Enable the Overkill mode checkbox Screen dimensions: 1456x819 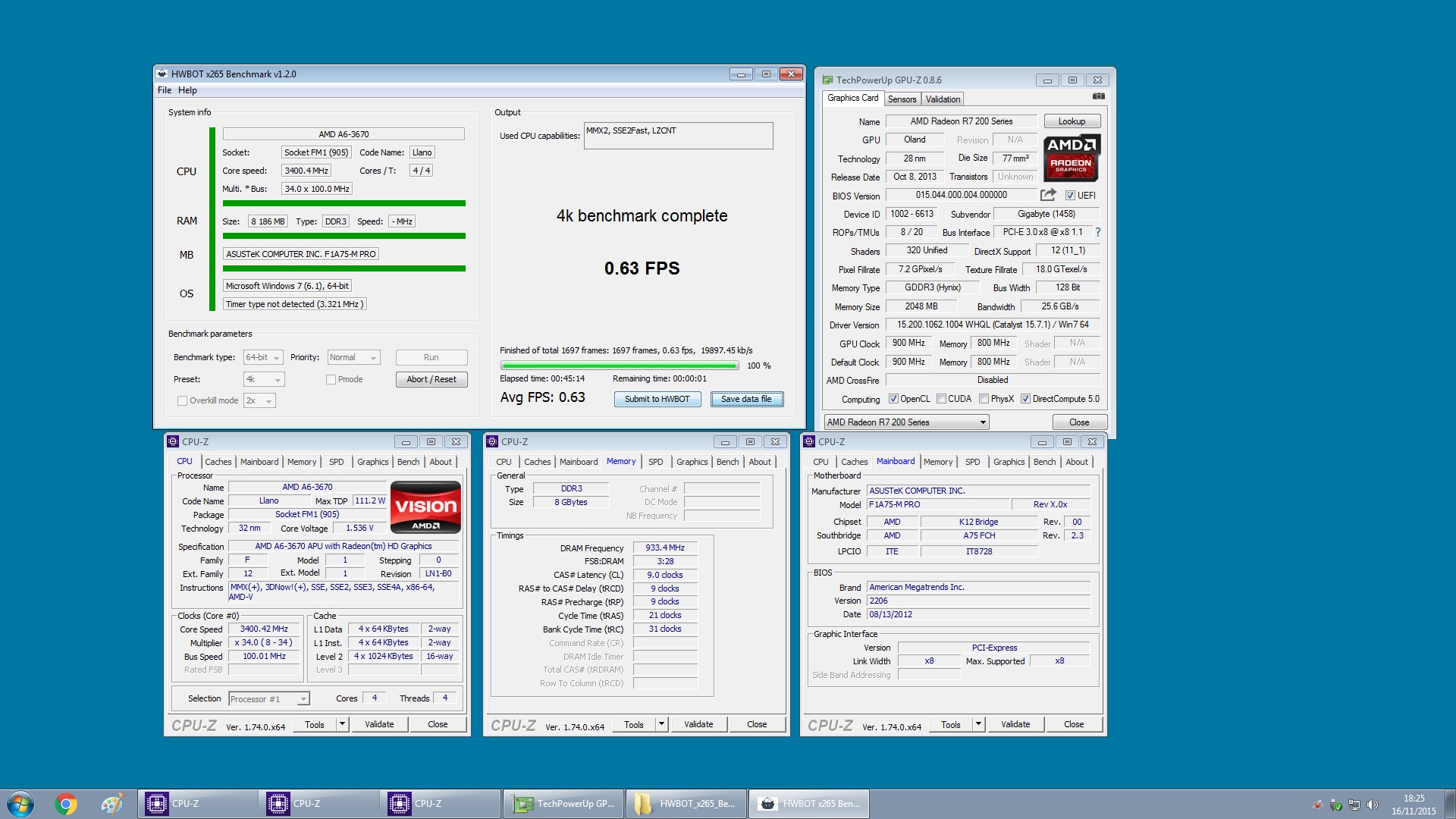pyautogui.click(x=182, y=400)
